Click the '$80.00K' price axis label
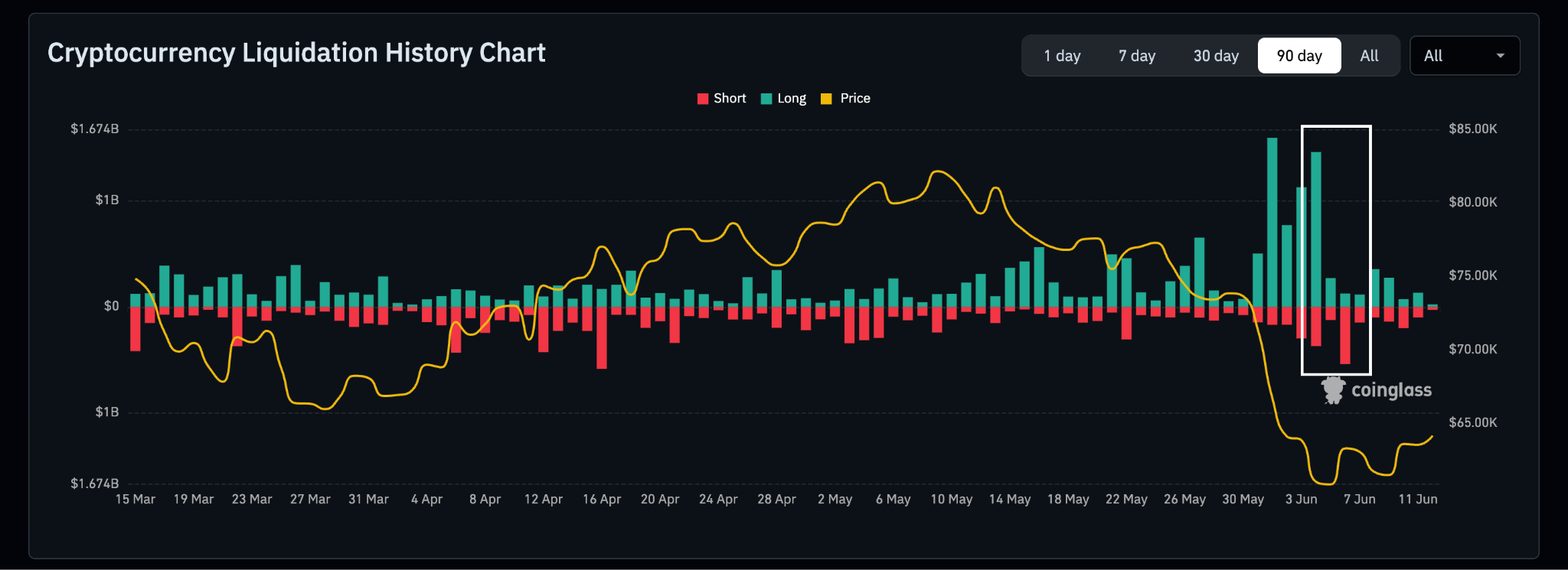 point(1473,202)
